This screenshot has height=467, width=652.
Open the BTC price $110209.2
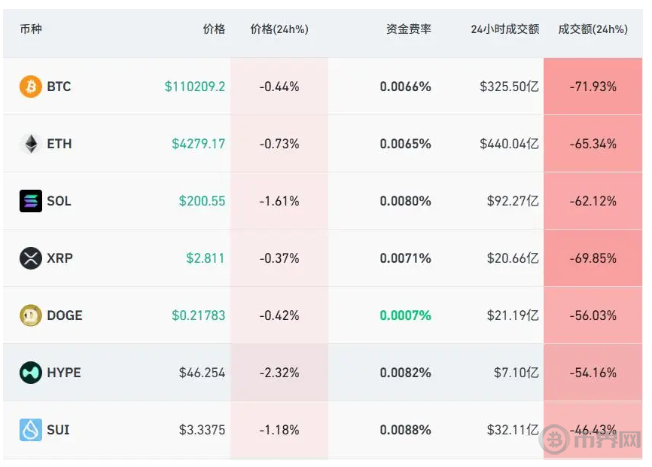195,87
